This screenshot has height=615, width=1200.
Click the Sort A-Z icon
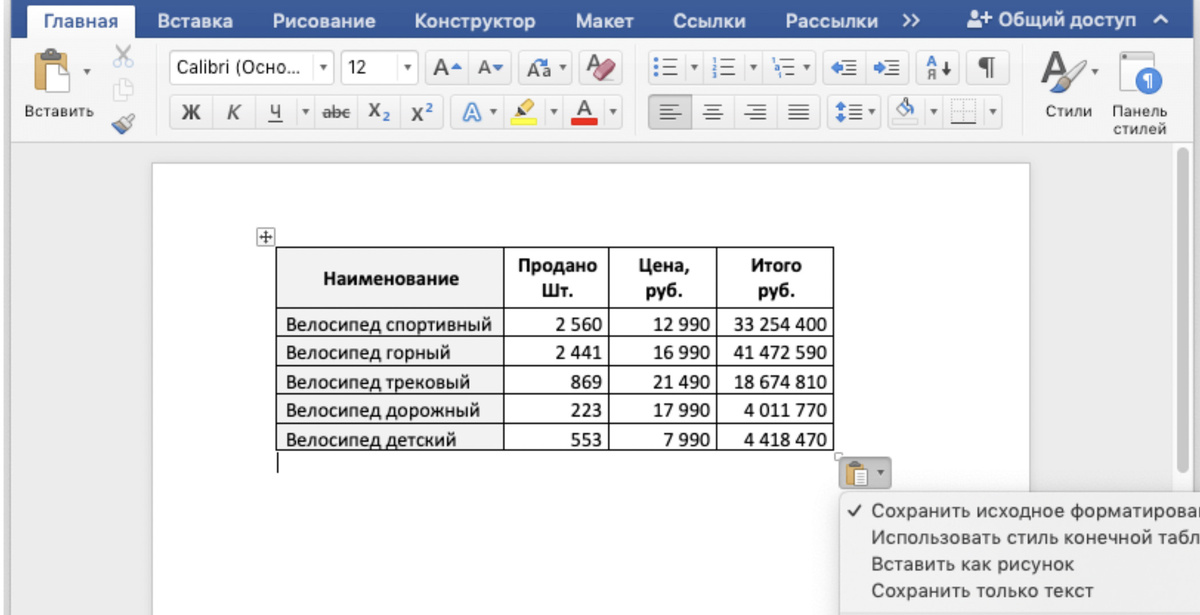[x=940, y=68]
